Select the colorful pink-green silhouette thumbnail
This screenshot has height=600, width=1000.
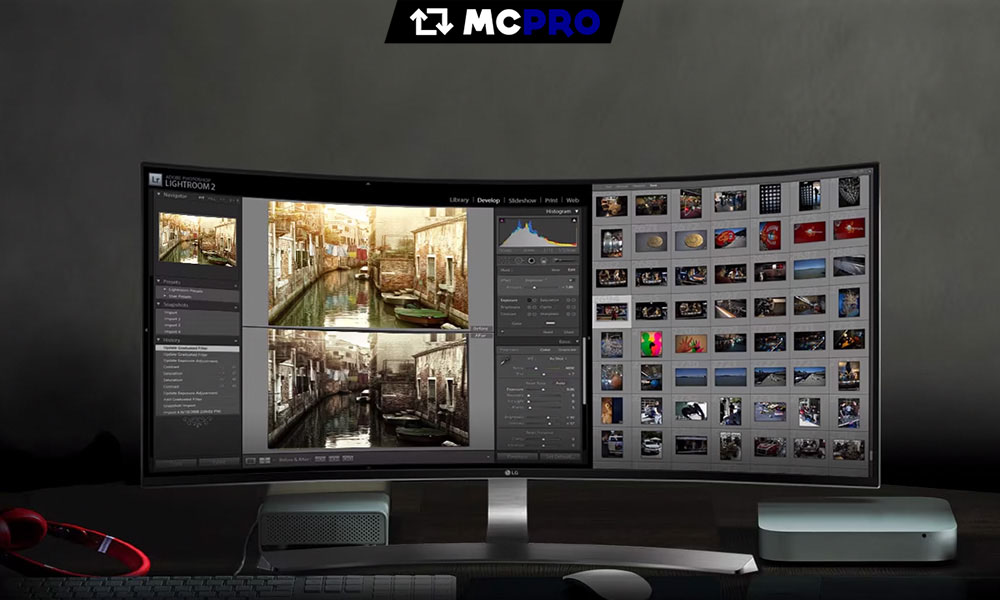coord(651,342)
